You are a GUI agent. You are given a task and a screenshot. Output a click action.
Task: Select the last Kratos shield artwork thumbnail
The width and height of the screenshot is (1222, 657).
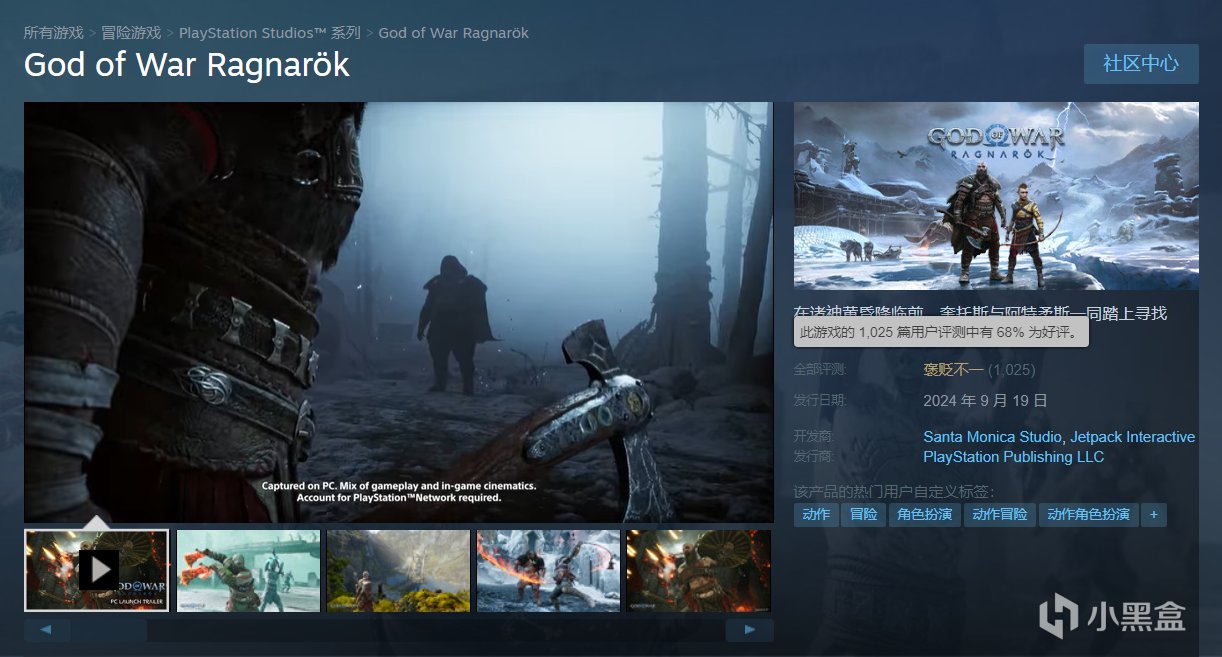click(x=698, y=570)
